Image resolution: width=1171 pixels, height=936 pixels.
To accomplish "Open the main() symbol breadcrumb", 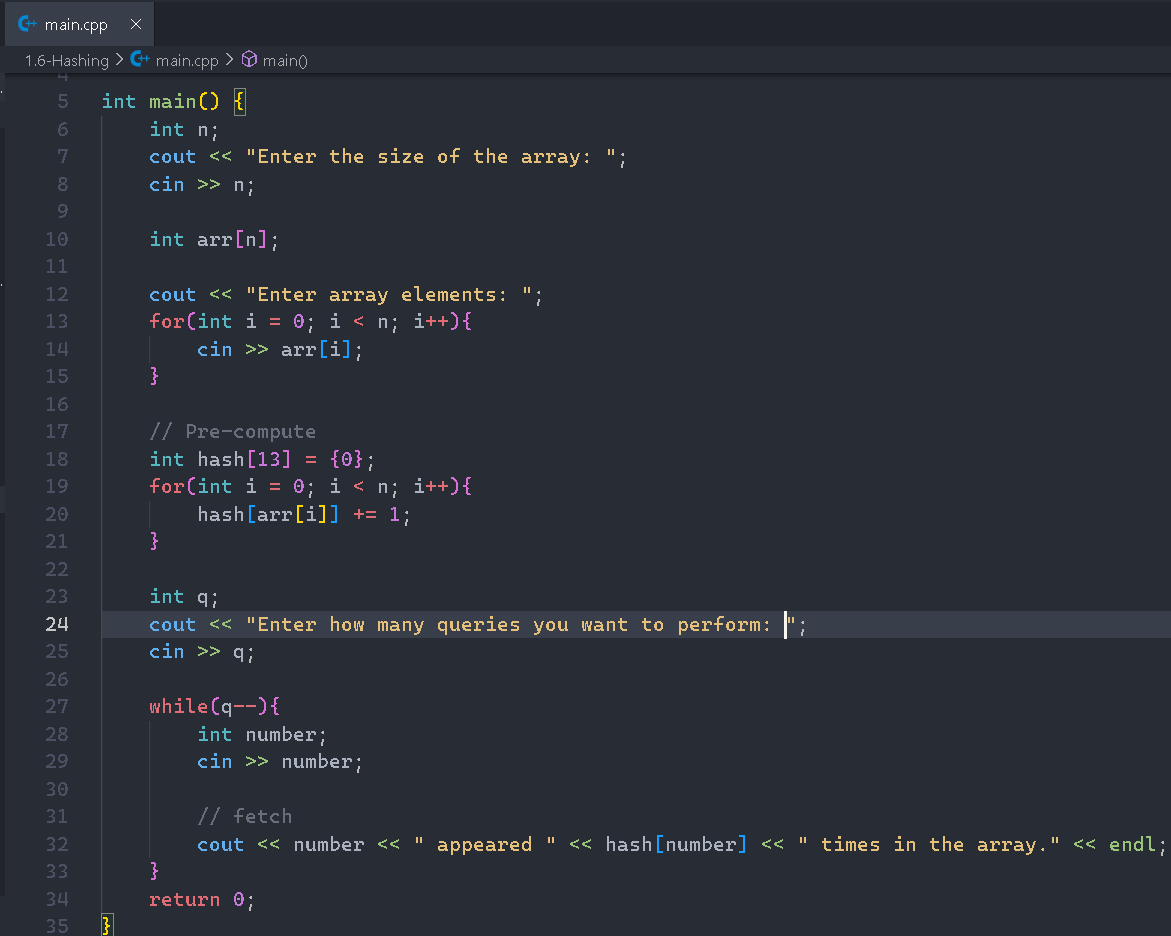I will pos(285,61).
